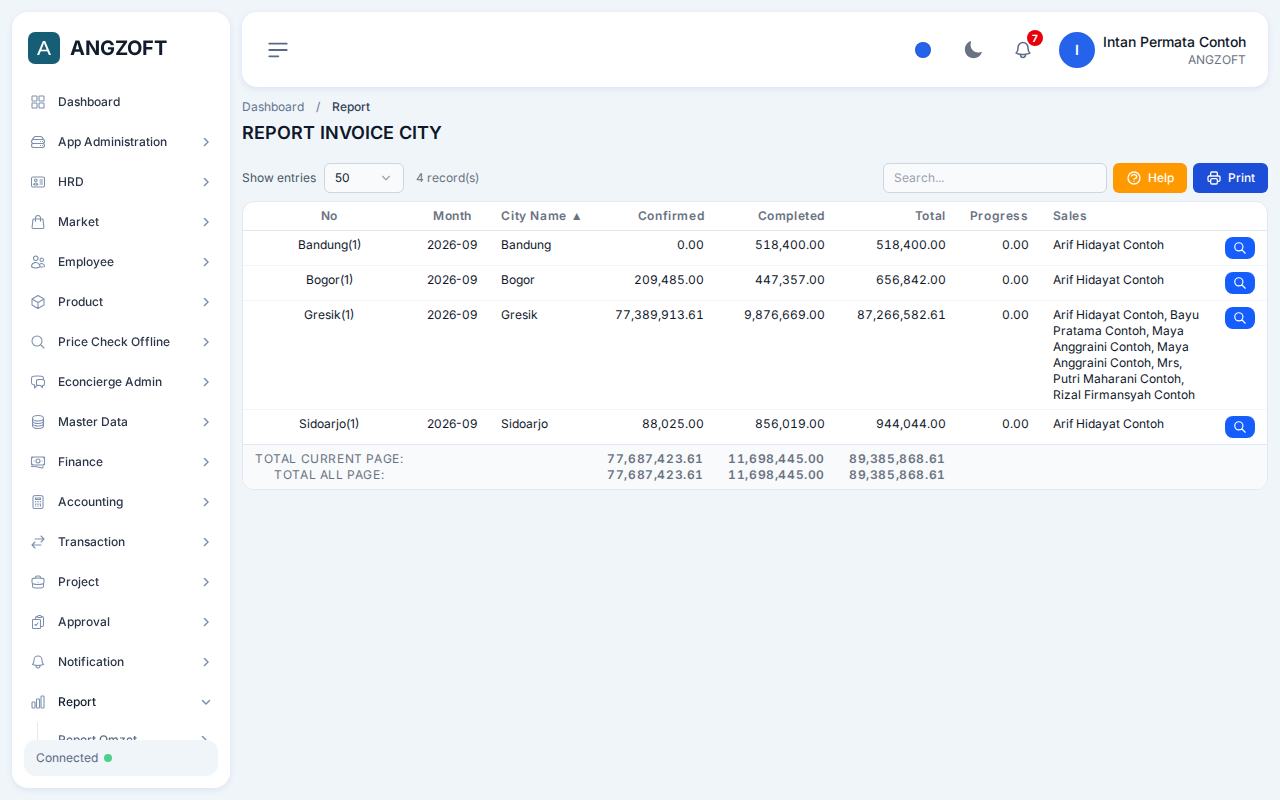This screenshot has height=800, width=1280.
Task: View details for the Bandung row
Action: 1240,248
